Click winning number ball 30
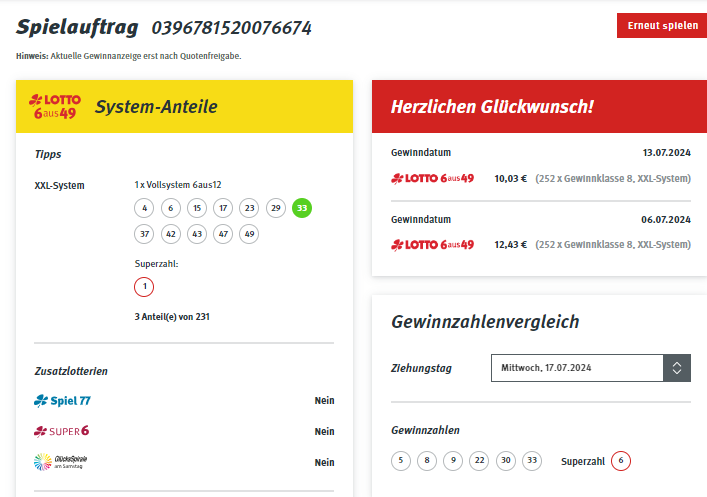The image size is (707, 497). point(506,460)
